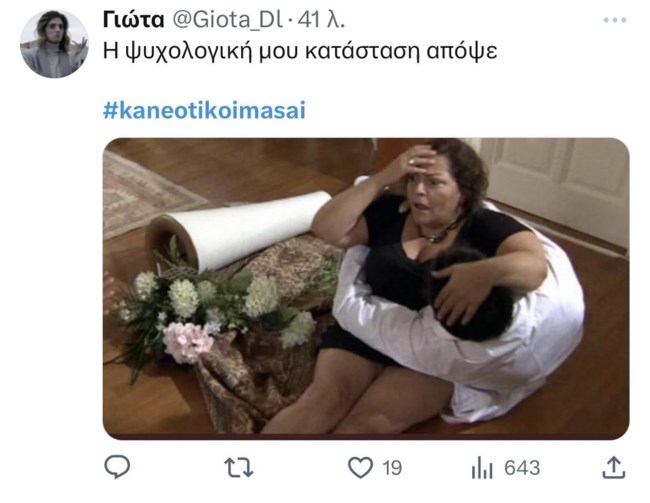The height and width of the screenshot is (503, 650).
Task: Select the tweet text Η ψυχολογική μου κατάσταση απόψε
Action: [300, 52]
